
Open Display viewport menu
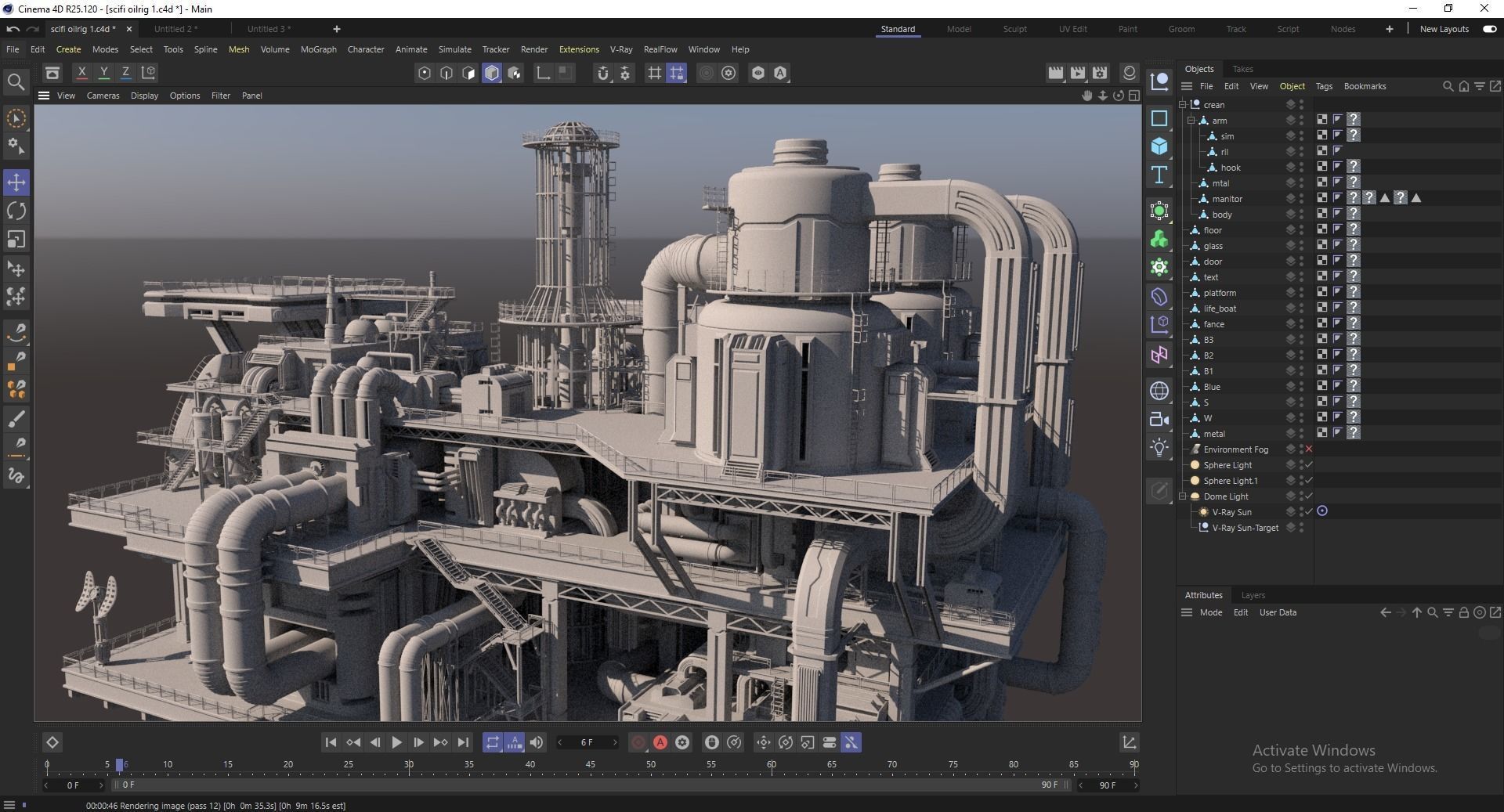coord(144,96)
